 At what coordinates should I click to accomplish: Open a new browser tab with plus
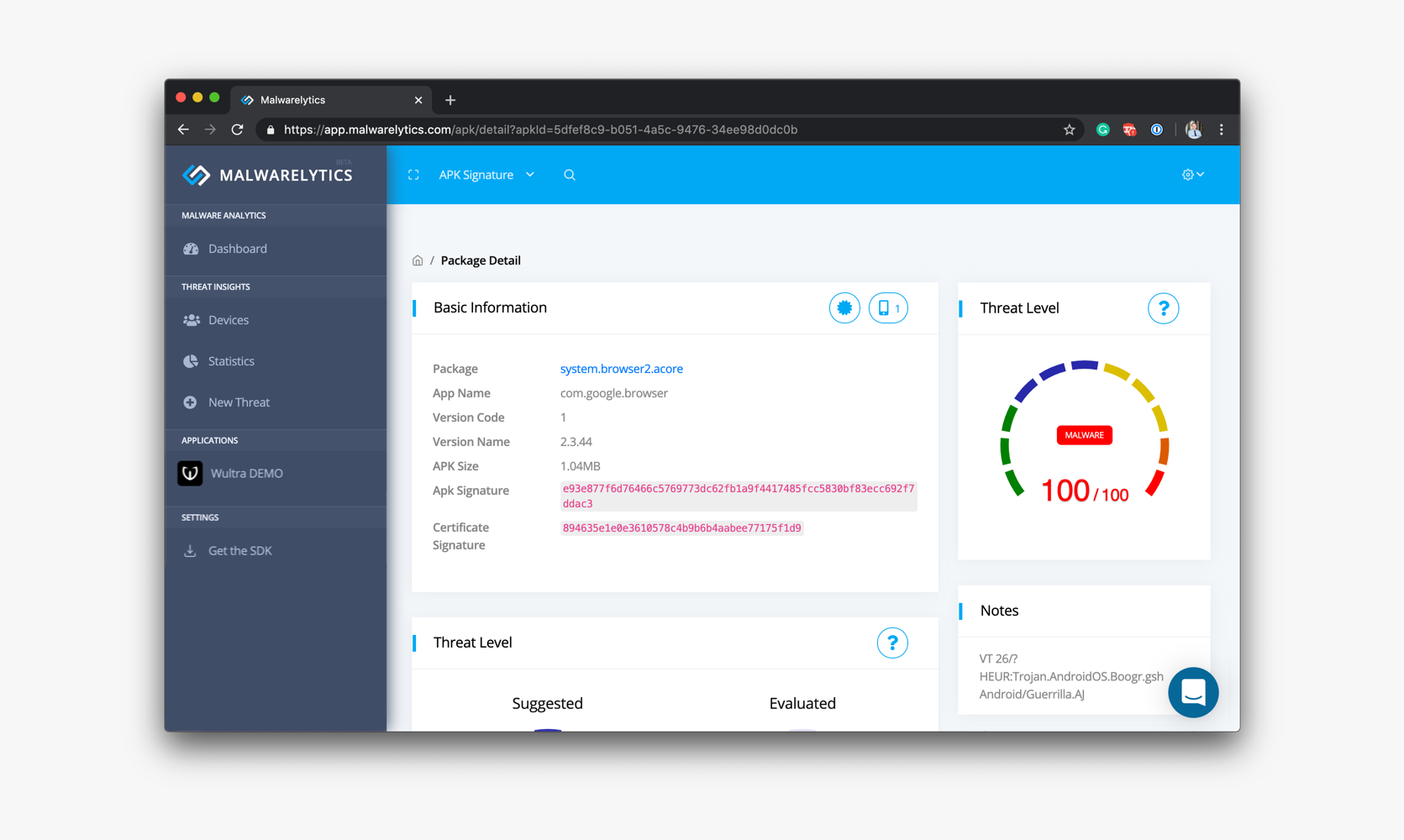450,100
